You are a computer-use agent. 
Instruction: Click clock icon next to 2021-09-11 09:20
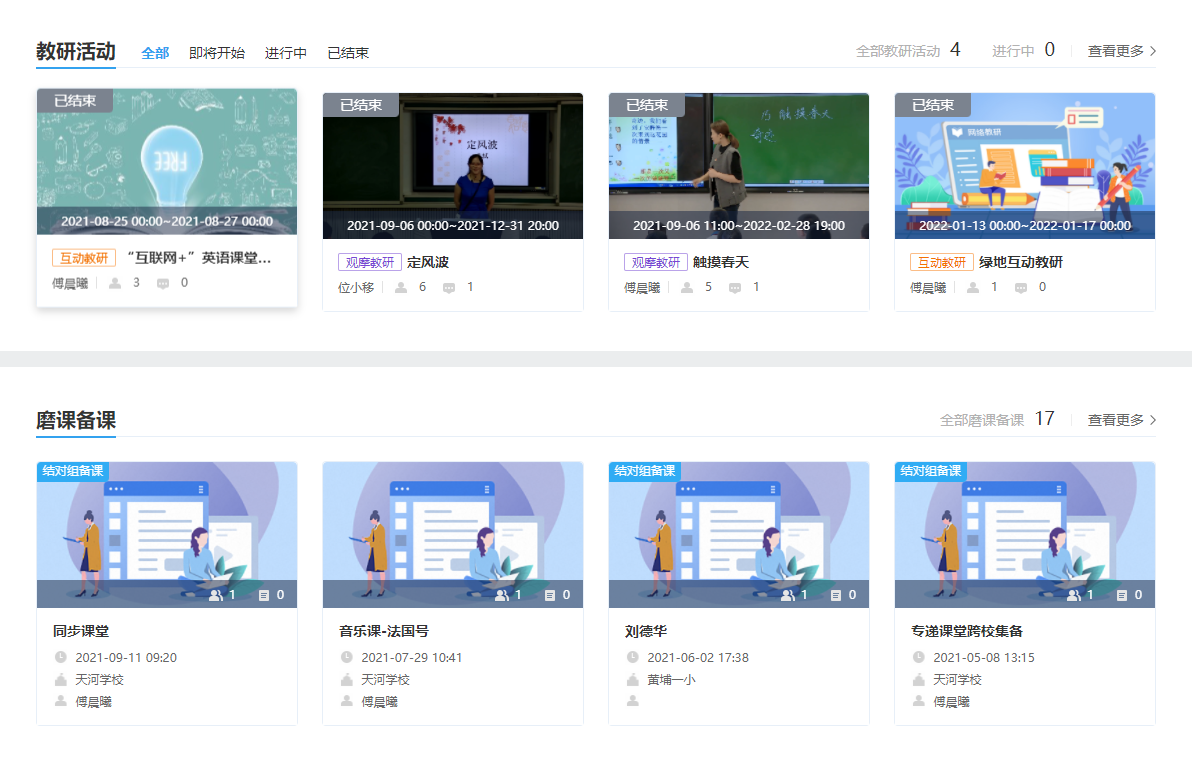[x=61, y=657]
